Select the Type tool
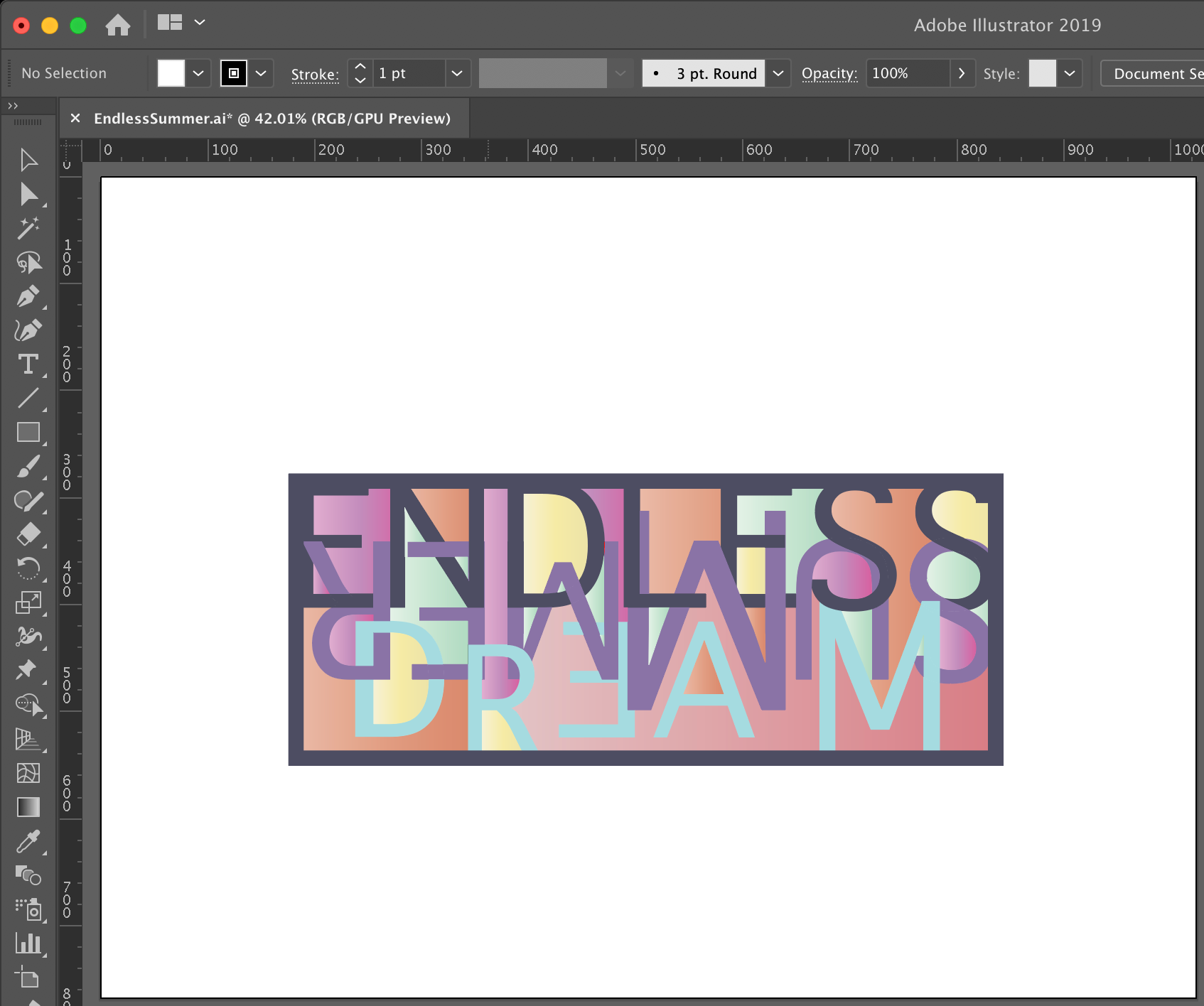1204x1006 pixels. tap(28, 364)
